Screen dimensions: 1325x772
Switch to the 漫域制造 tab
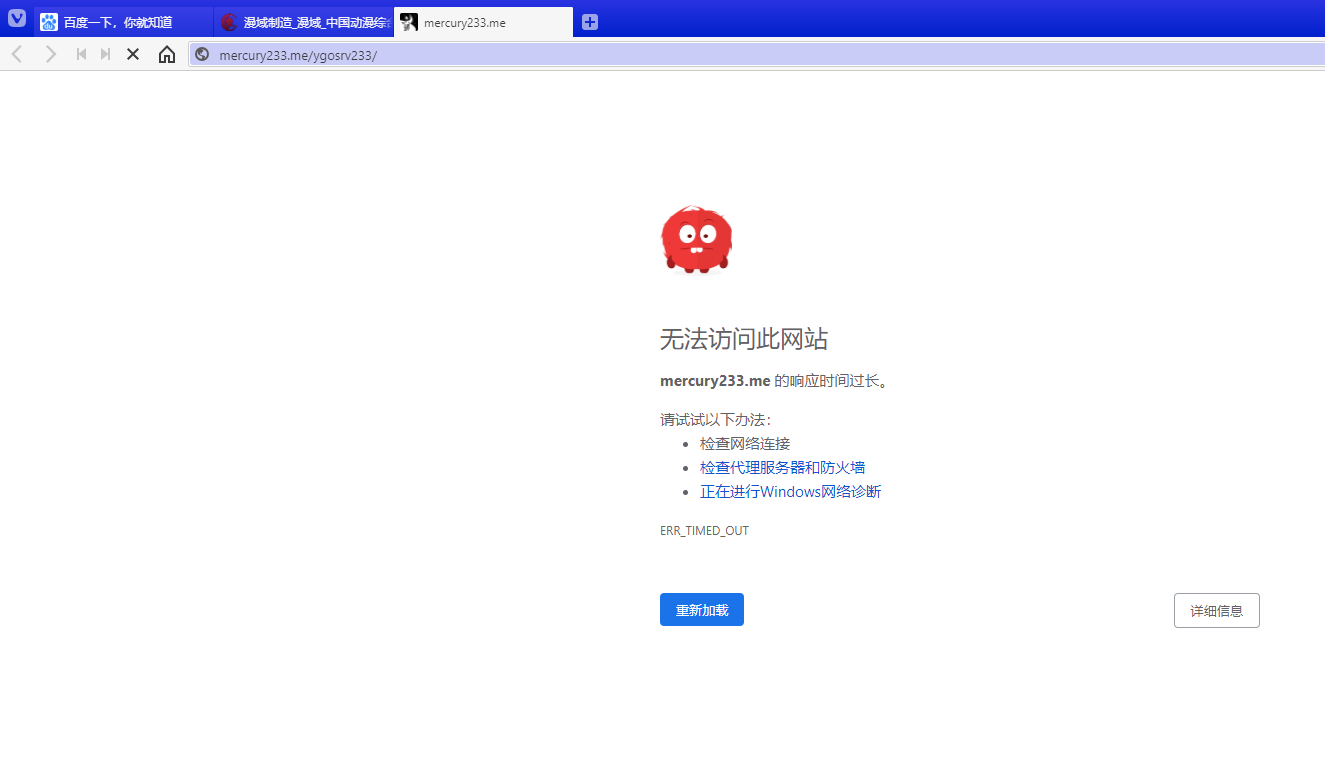[x=300, y=21]
